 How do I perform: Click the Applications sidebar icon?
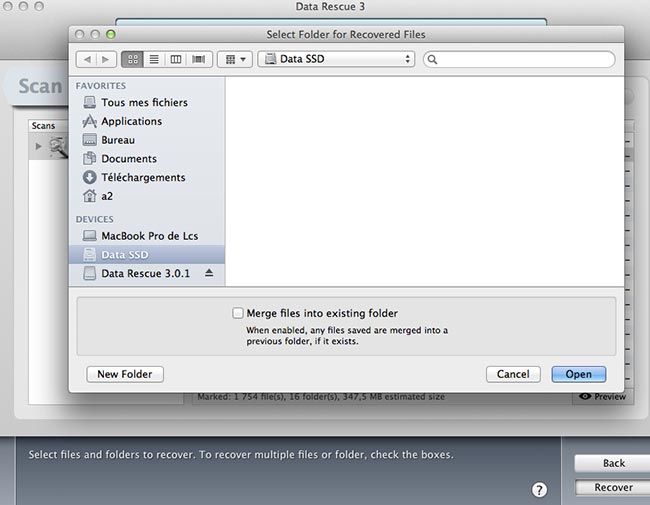(x=90, y=121)
